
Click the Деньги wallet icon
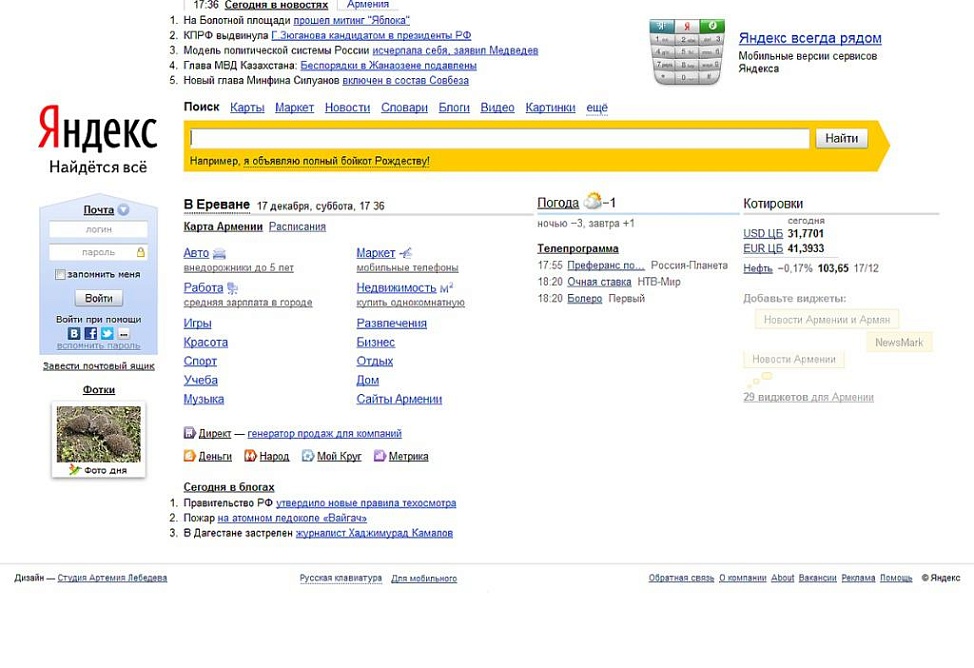190,456
